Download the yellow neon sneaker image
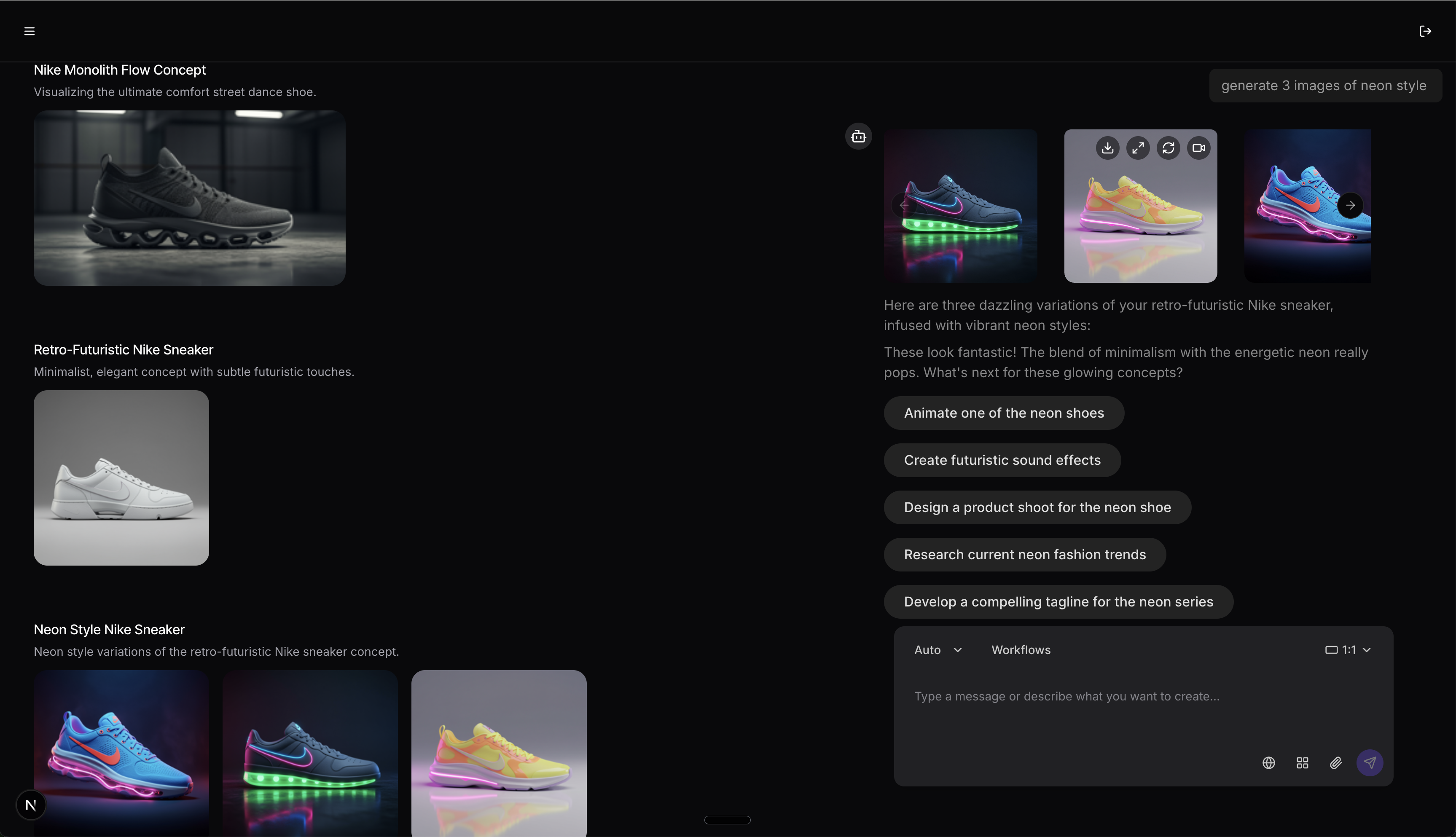 pyautogui.click(x=1107, y=148)
